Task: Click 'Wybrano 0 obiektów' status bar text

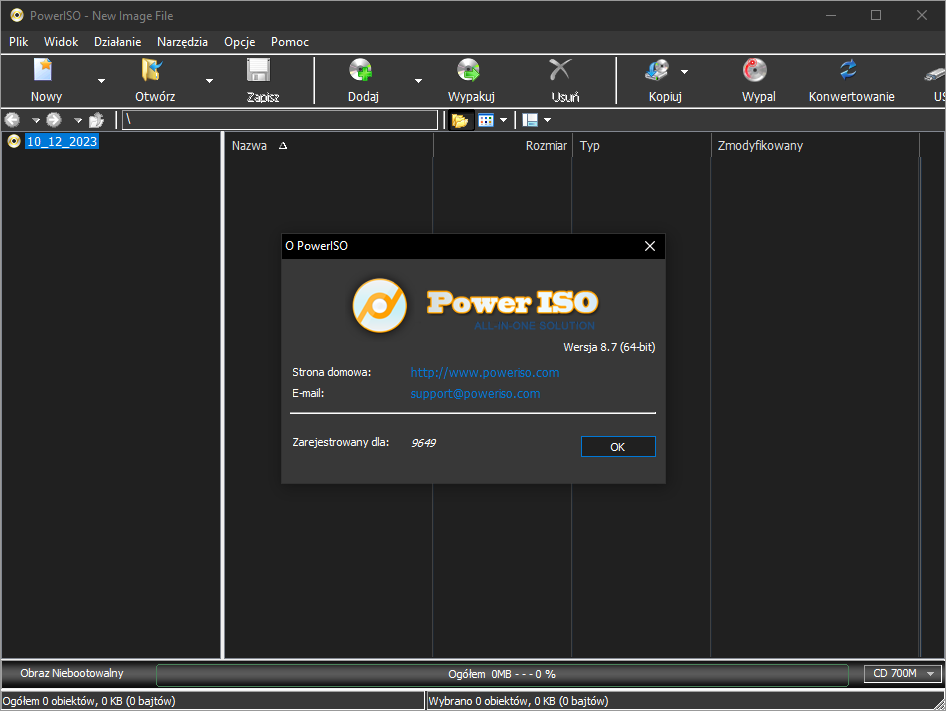Action: [518, 701]
